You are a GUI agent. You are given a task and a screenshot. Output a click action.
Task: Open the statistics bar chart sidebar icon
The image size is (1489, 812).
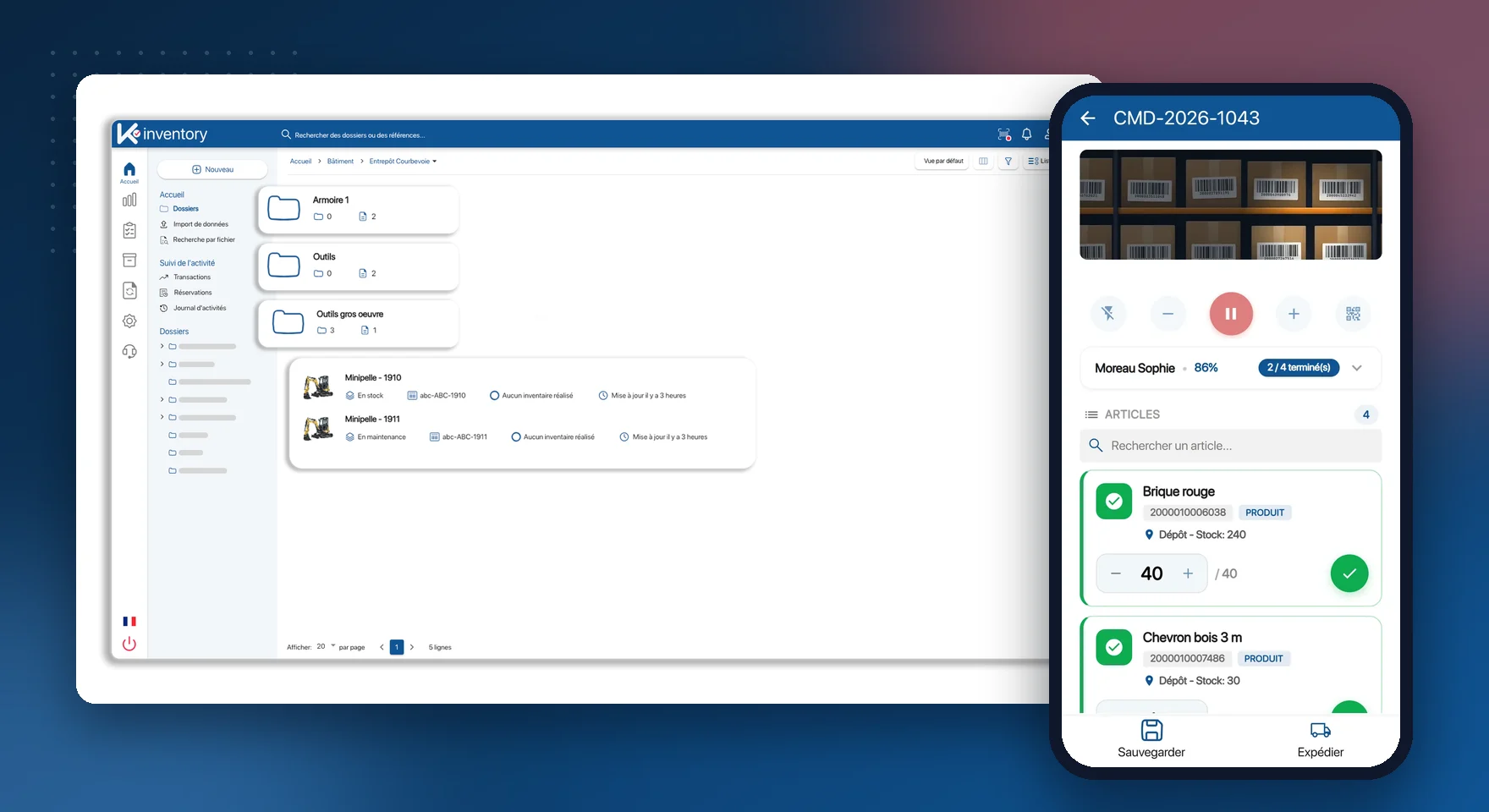point(129,200)
